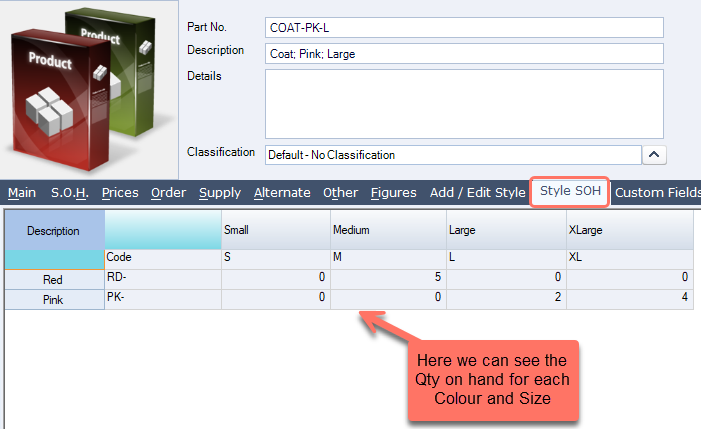Select Pink Large quantity 2 cell
The image size is (701, 429).
[507, 299]
